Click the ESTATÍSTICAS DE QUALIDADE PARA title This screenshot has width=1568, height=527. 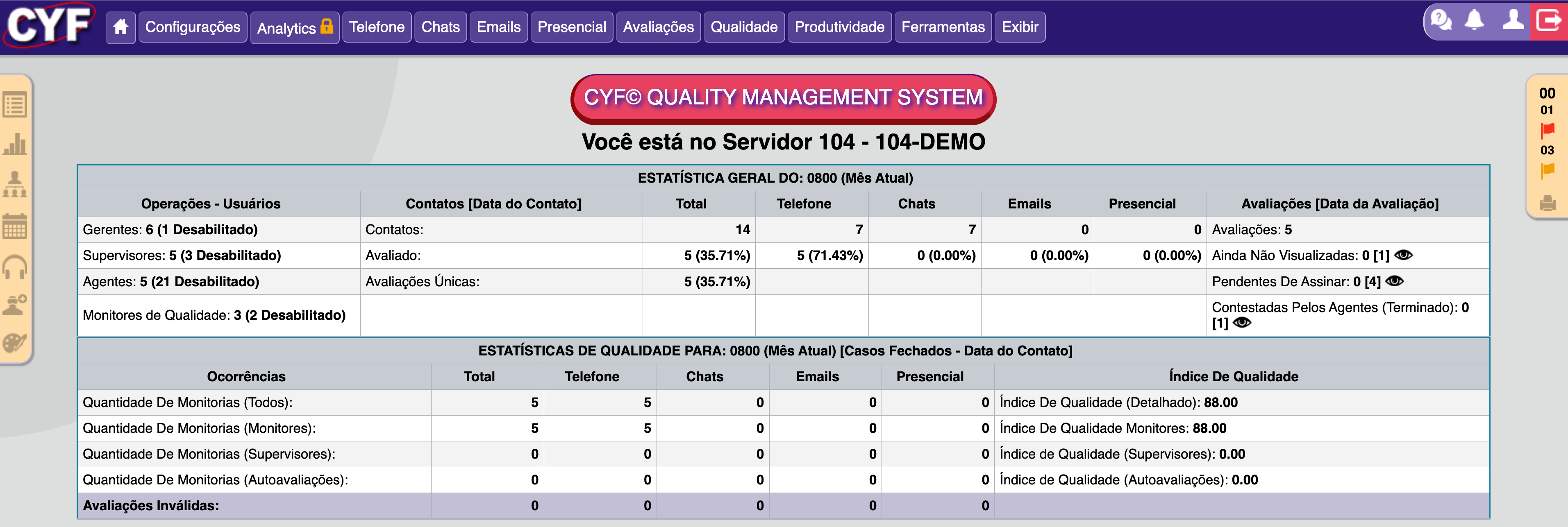(775, 351)
